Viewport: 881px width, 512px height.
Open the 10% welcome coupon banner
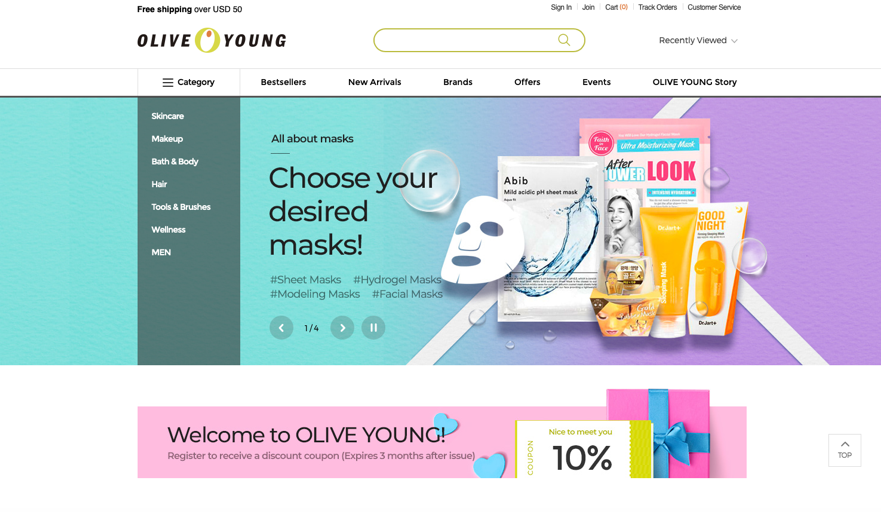[442, 442]
